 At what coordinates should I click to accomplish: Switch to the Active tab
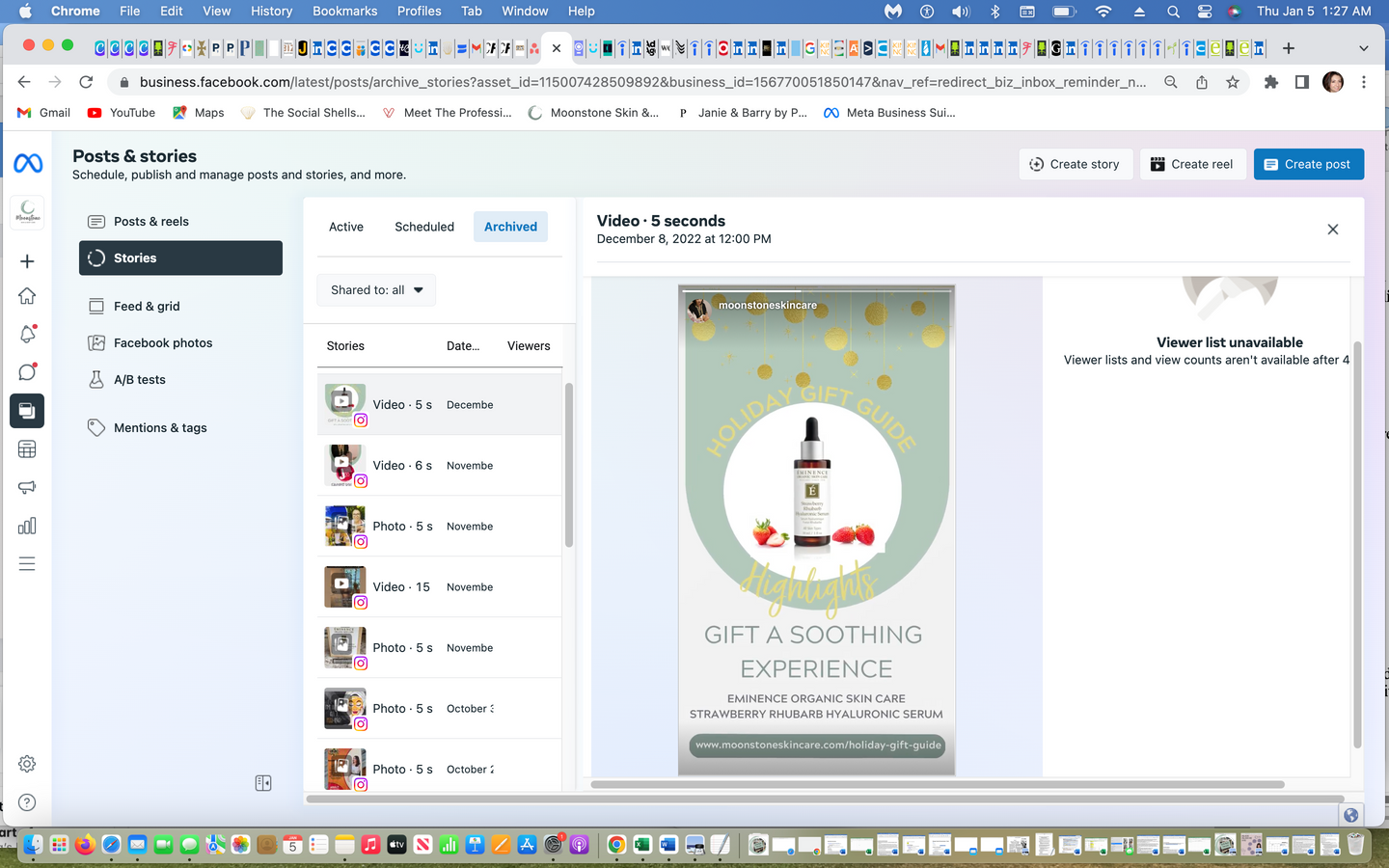345,227
